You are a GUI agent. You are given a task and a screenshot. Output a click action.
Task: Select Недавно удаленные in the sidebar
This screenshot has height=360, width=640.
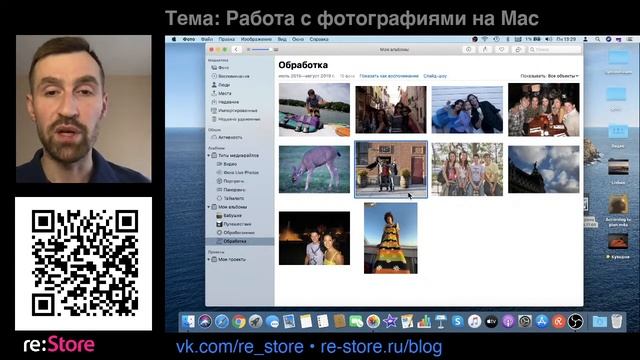[x=239, y=119]
